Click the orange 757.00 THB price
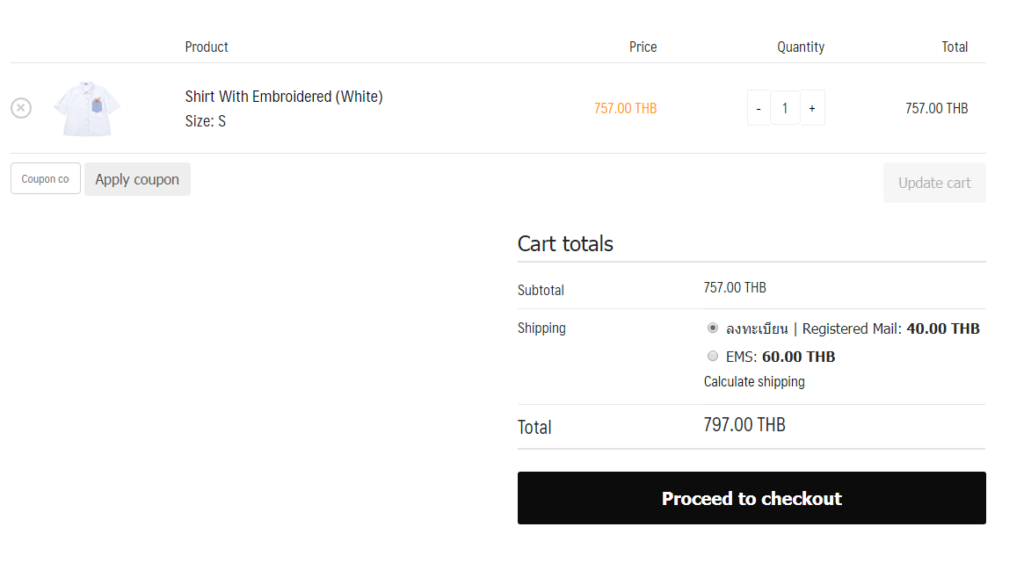Image resolution: width=1024 pixels, height=563 pixels. pyautogui.click(x=625, y=108)
